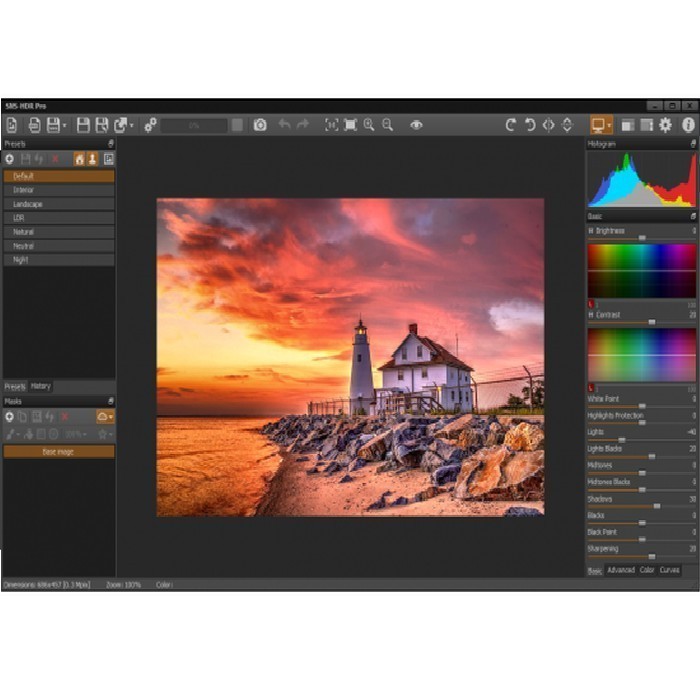Toggle the home built-in presets filter

79,159
